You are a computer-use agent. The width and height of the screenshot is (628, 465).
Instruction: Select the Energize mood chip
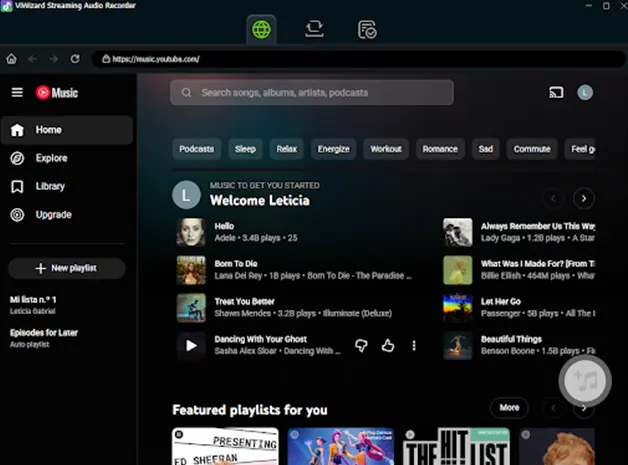334,149
